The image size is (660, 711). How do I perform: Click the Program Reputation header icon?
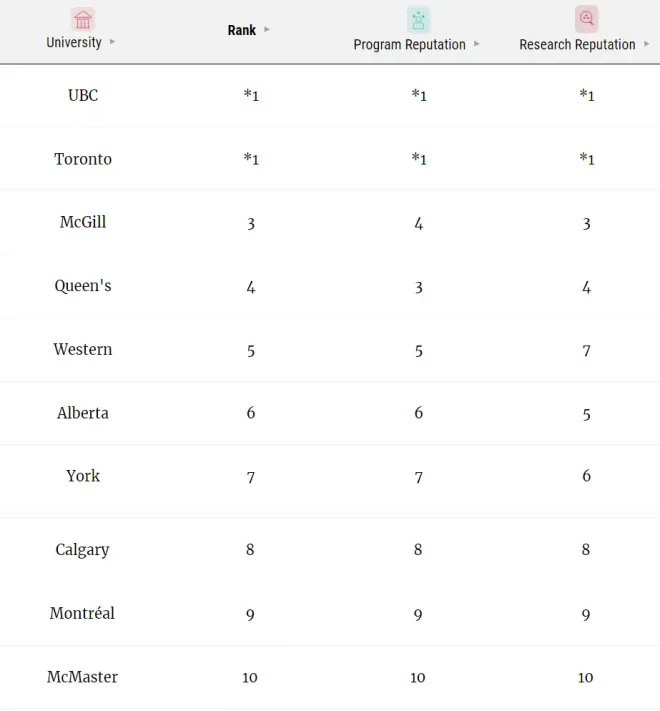coord(418,20)
